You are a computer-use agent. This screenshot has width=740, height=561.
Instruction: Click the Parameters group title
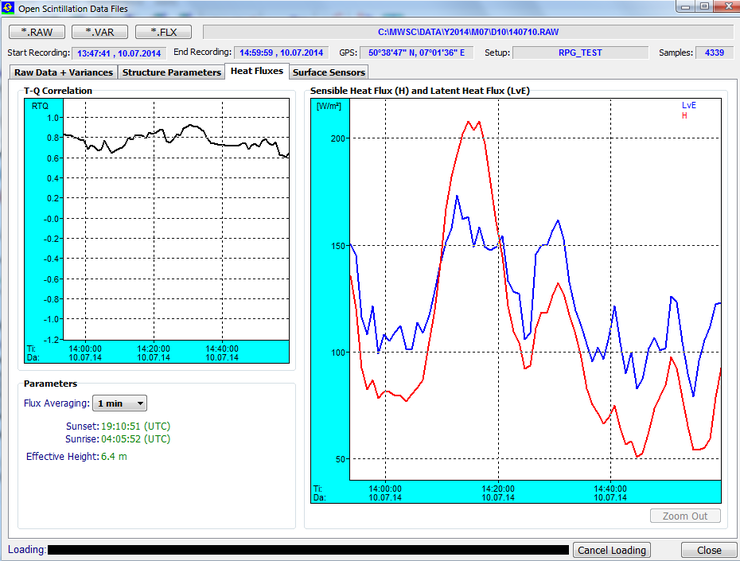(x=50, y=384)
